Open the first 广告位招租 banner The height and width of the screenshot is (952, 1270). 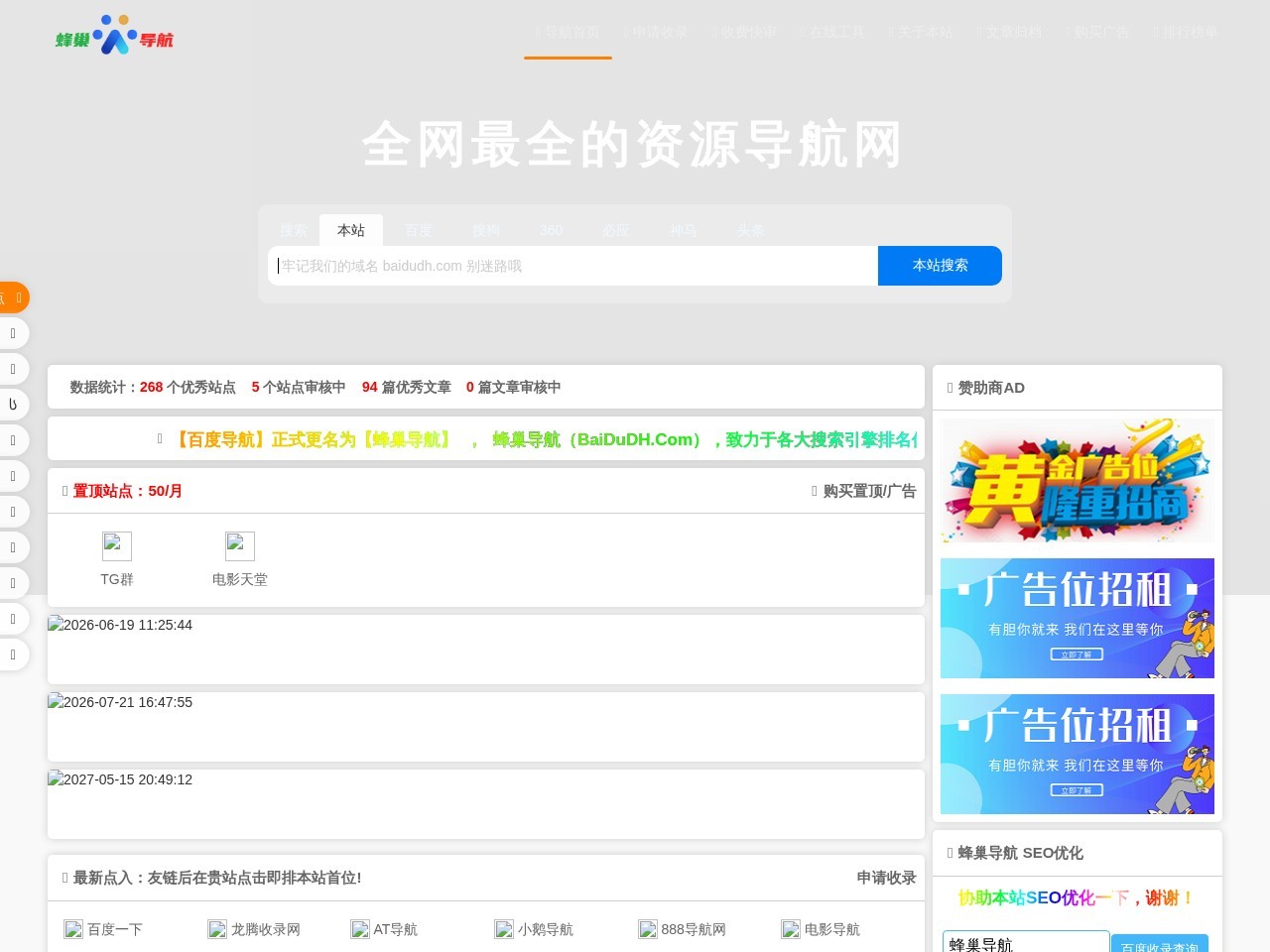pyautogui.click(x=1078, y=618)
